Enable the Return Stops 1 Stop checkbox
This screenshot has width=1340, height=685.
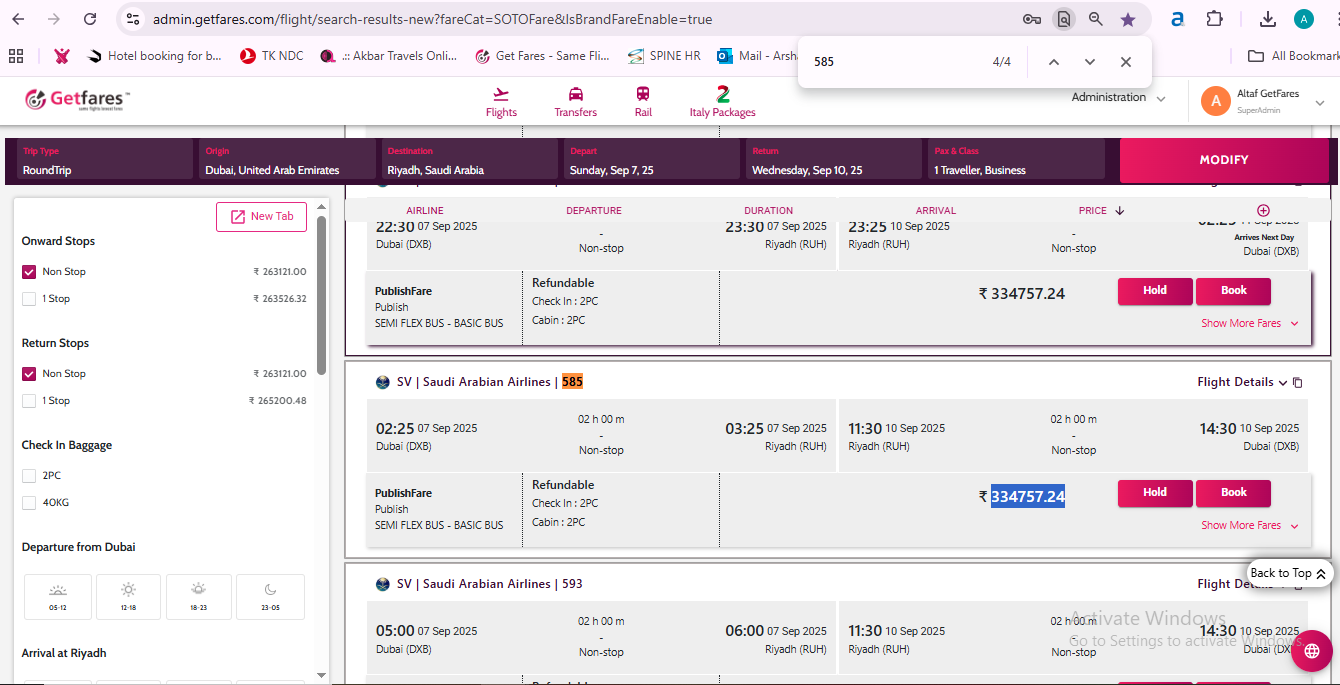29,401
